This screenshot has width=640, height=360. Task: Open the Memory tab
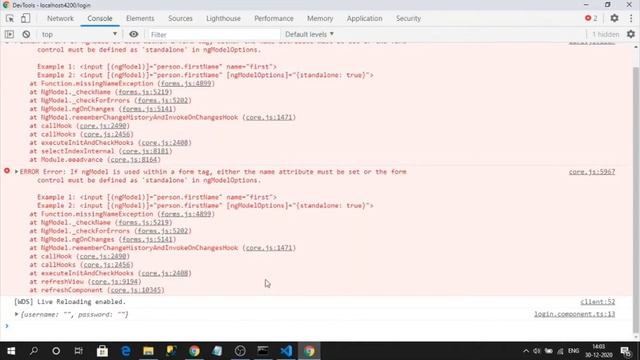coord(320,18)
